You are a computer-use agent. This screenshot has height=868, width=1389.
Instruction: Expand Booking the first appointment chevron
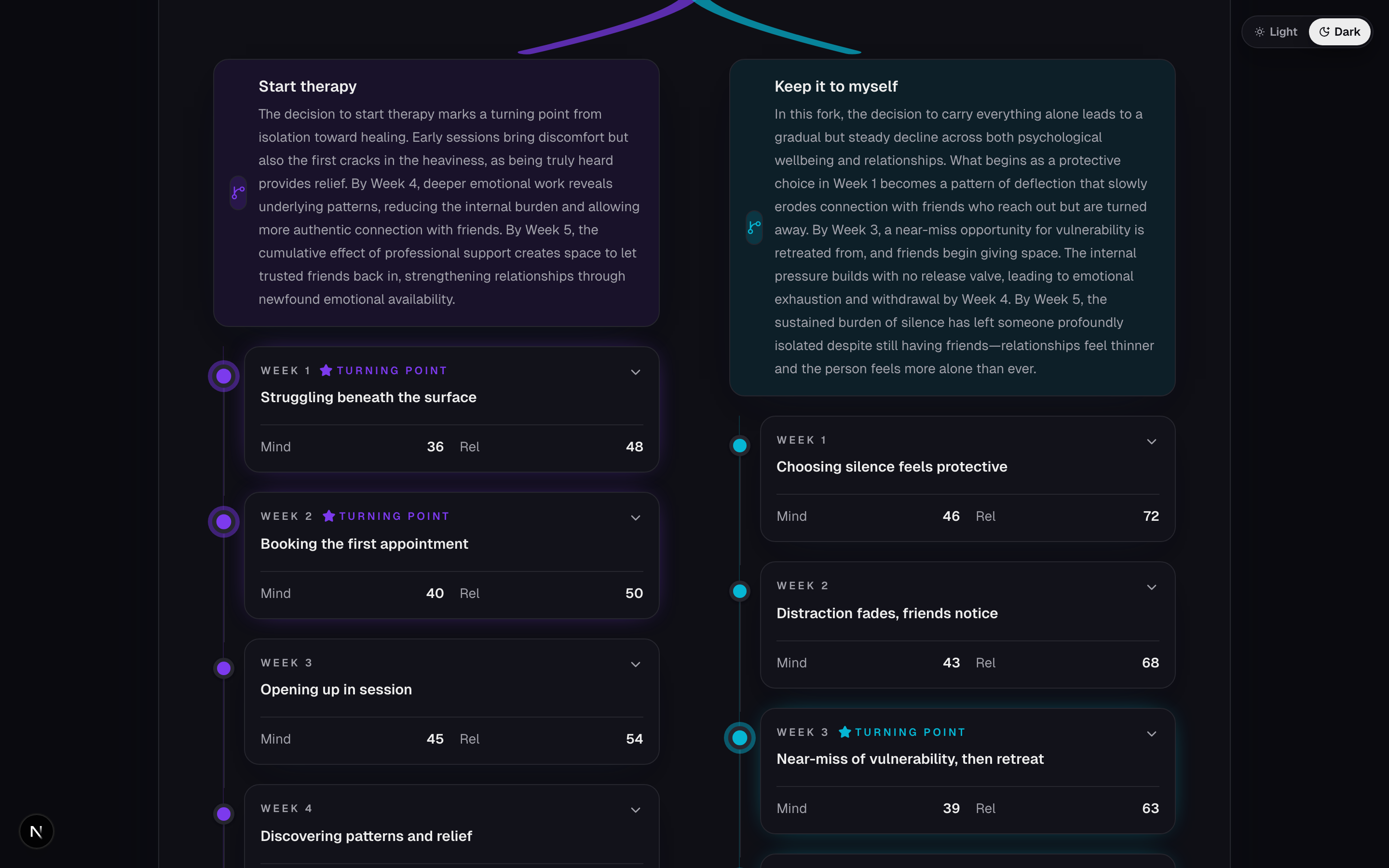coord(635,518)
